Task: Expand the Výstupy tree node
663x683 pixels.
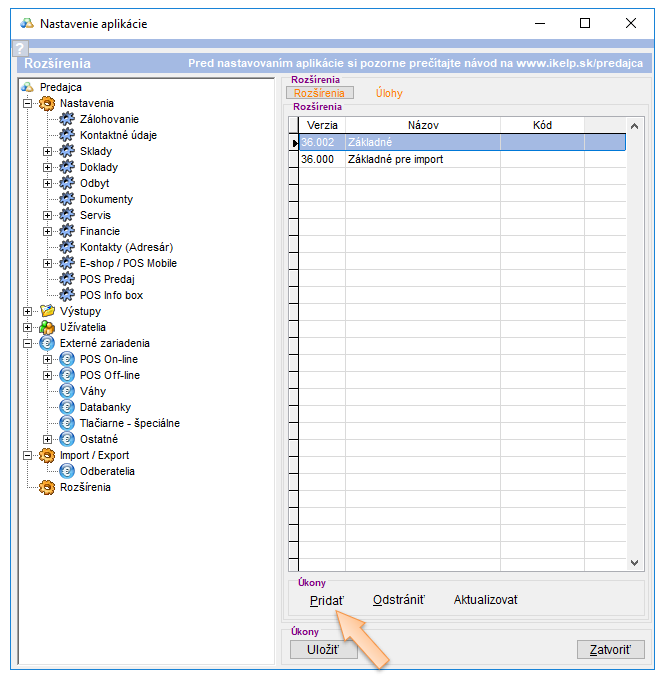Action: [27, 311]
